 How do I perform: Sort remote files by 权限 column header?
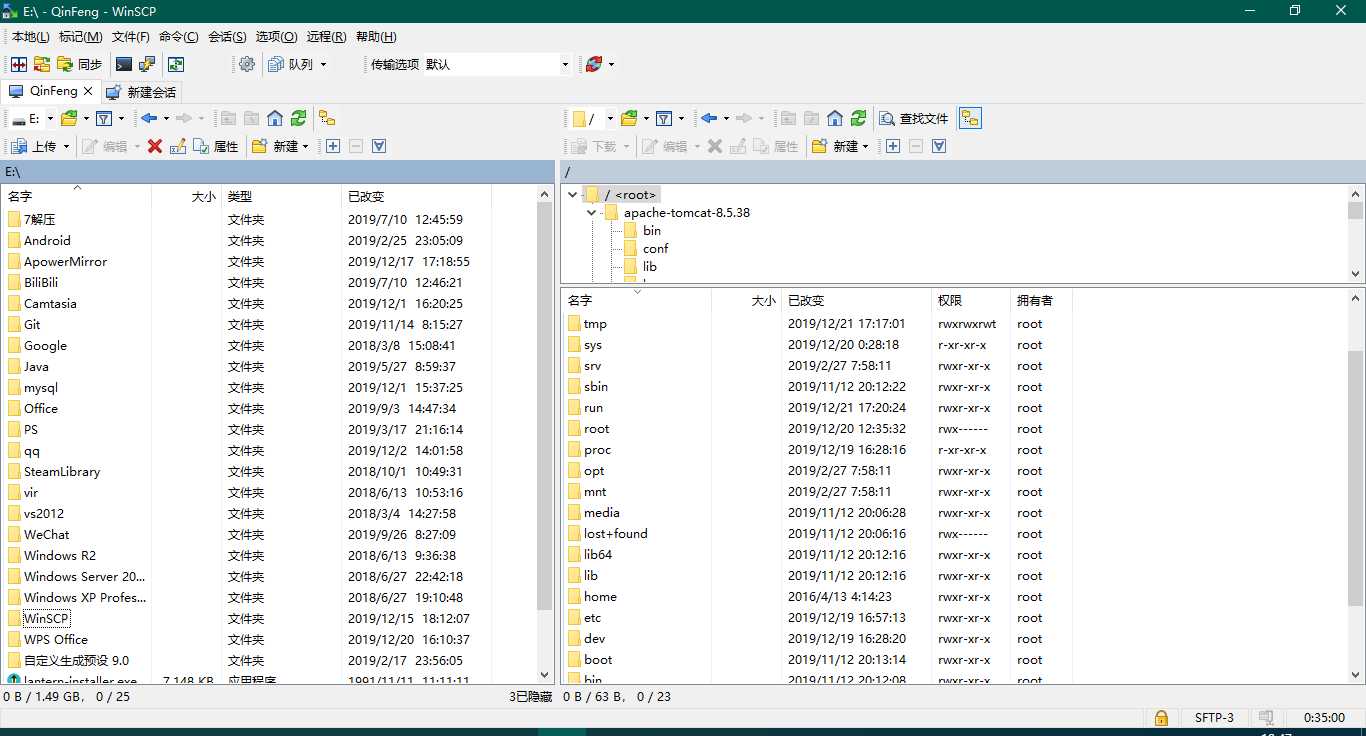click(970, 300)
